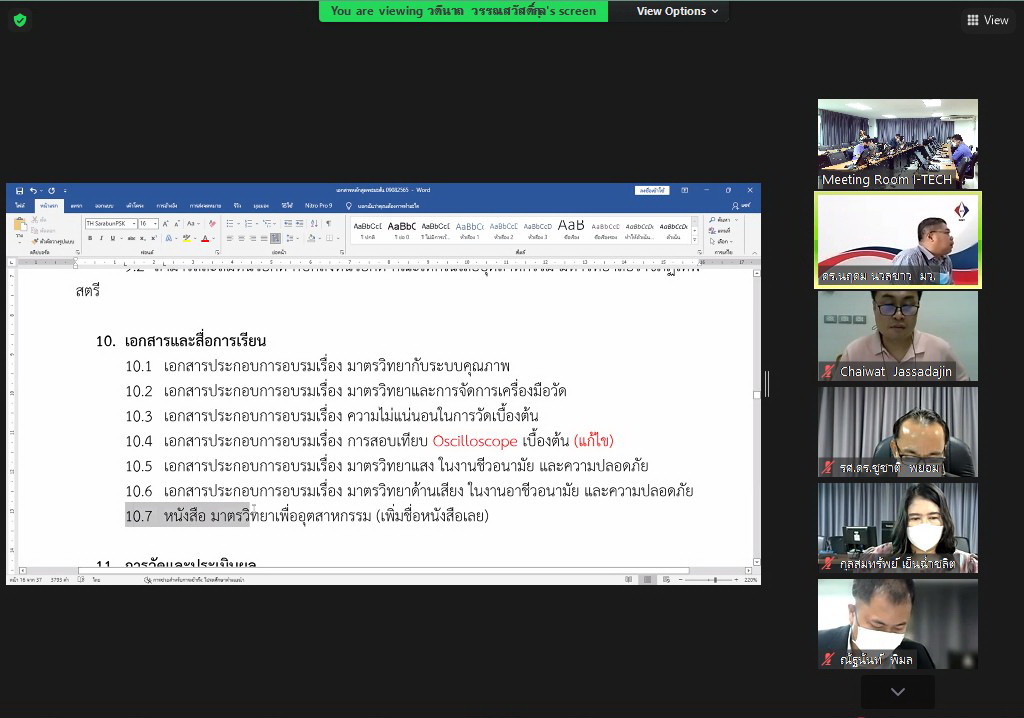1024x718 pixels.
Task: Click the decrease font size icon
Action: tap(176, 223)
